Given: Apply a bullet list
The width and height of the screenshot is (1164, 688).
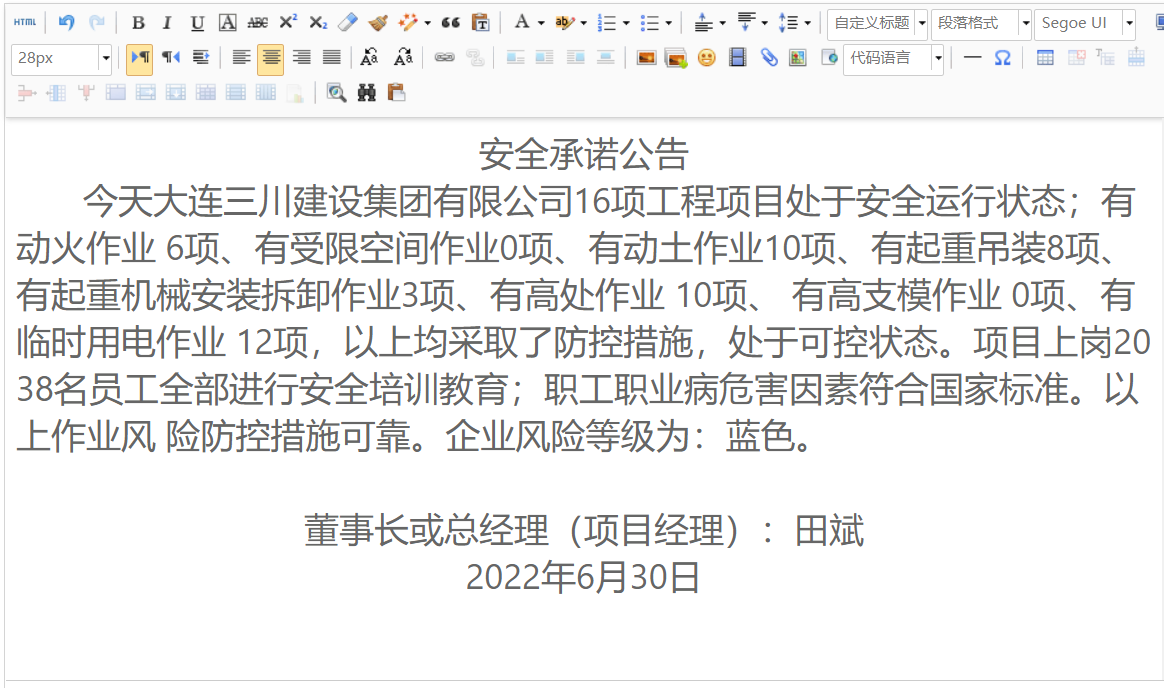Looking at the screenshot, I should [x=650, y=23].
